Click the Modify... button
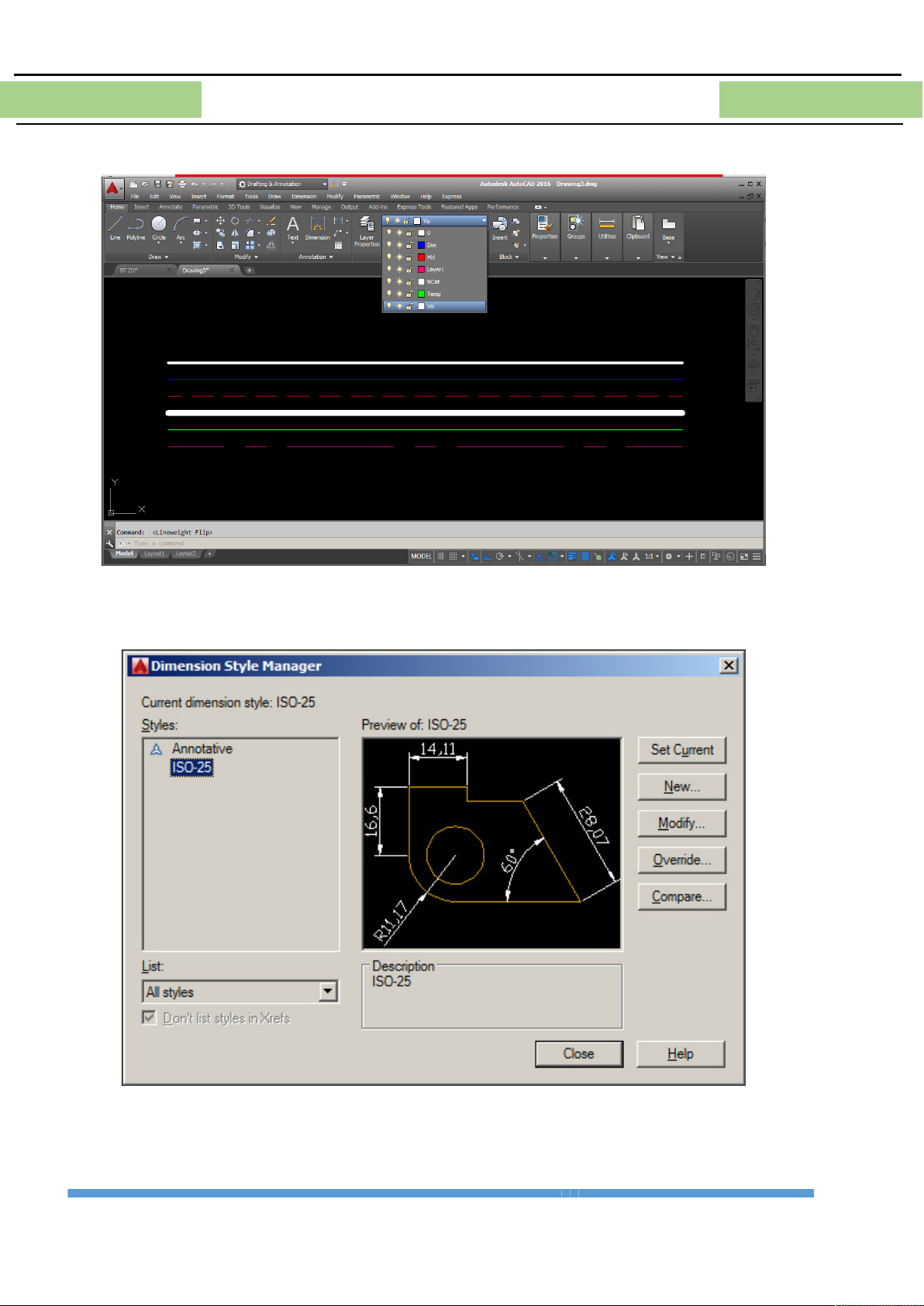 coord(681,823)
